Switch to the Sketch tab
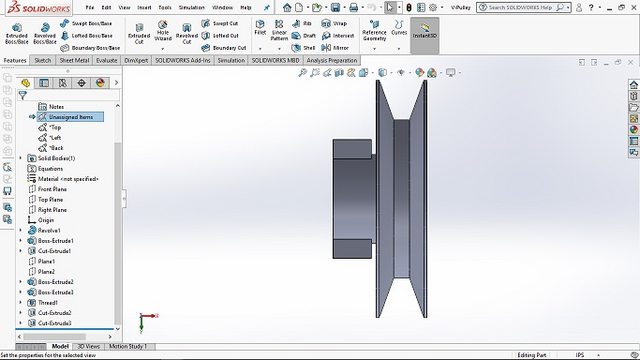This screenshot has height=360, width=640. coord(42,60)
